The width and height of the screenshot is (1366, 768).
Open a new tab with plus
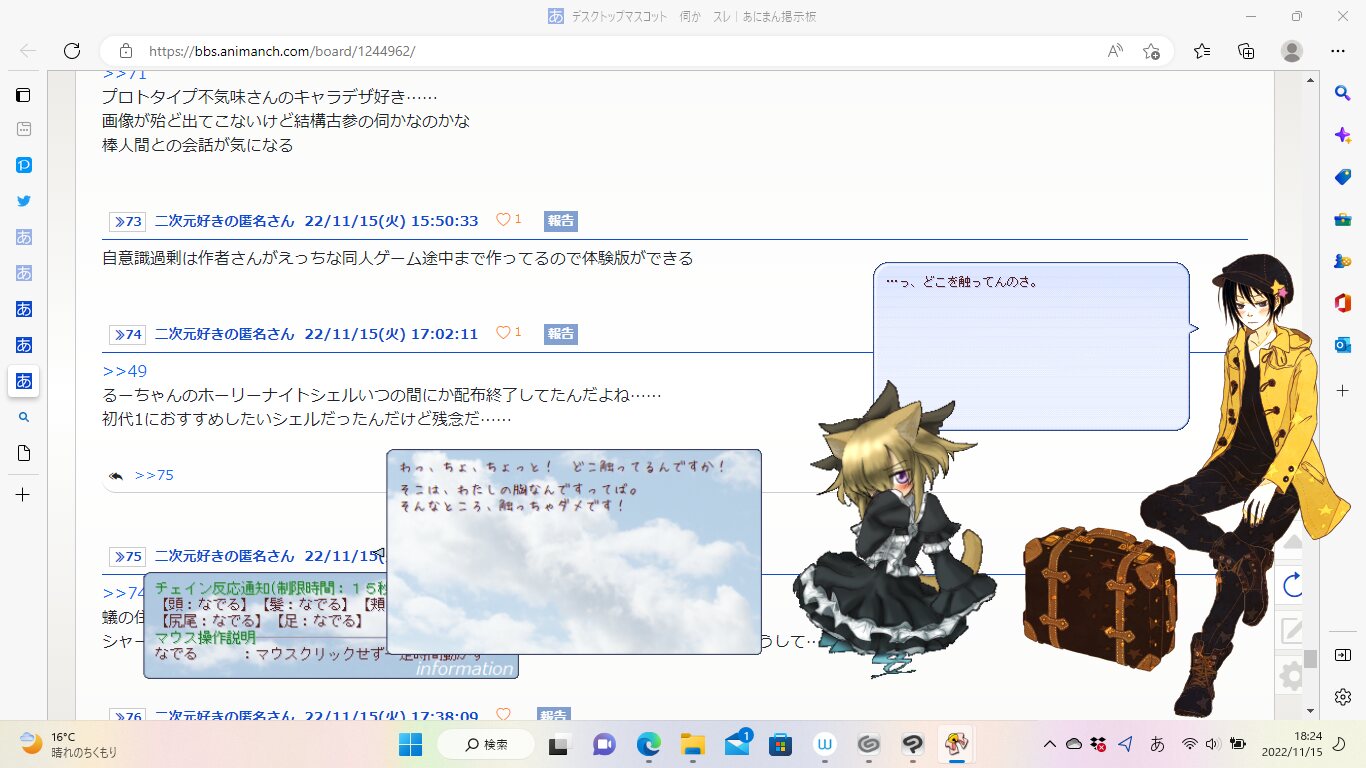[23, 495]
